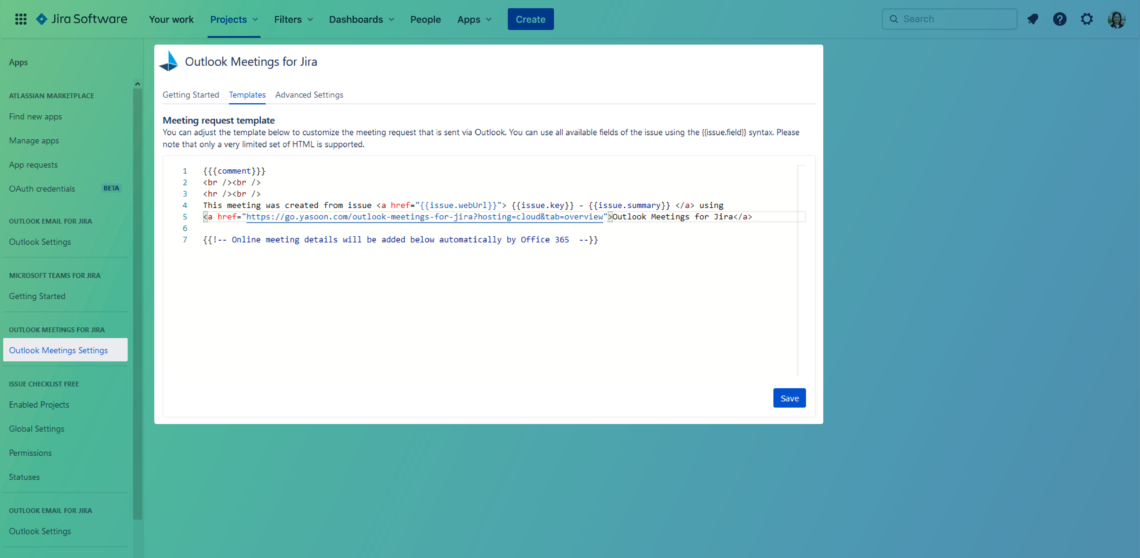Expand the Apps dropdown menu
The image size is (1140, 558).
click(474, 19)
